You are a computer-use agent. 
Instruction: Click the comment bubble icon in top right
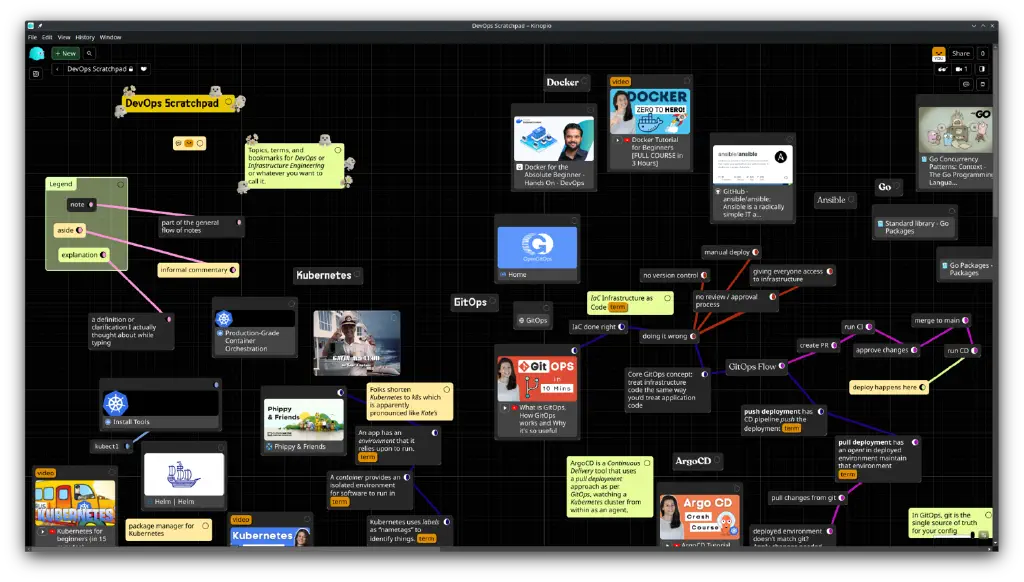point(967,84)
